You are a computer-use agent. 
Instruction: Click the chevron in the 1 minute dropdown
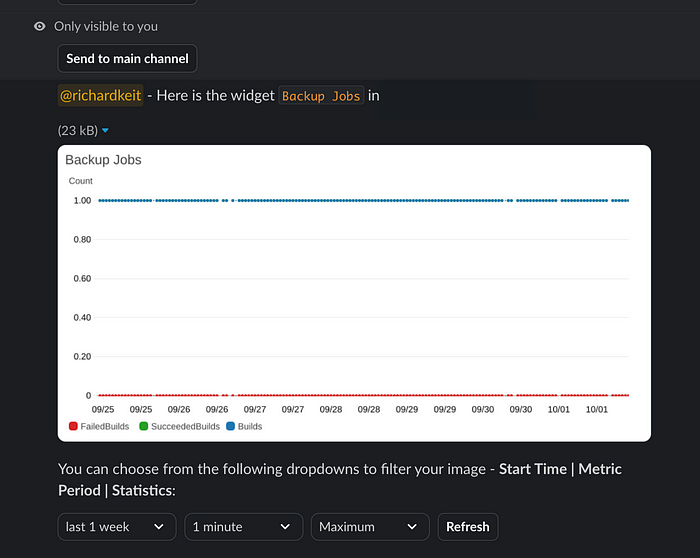(285, 527)
